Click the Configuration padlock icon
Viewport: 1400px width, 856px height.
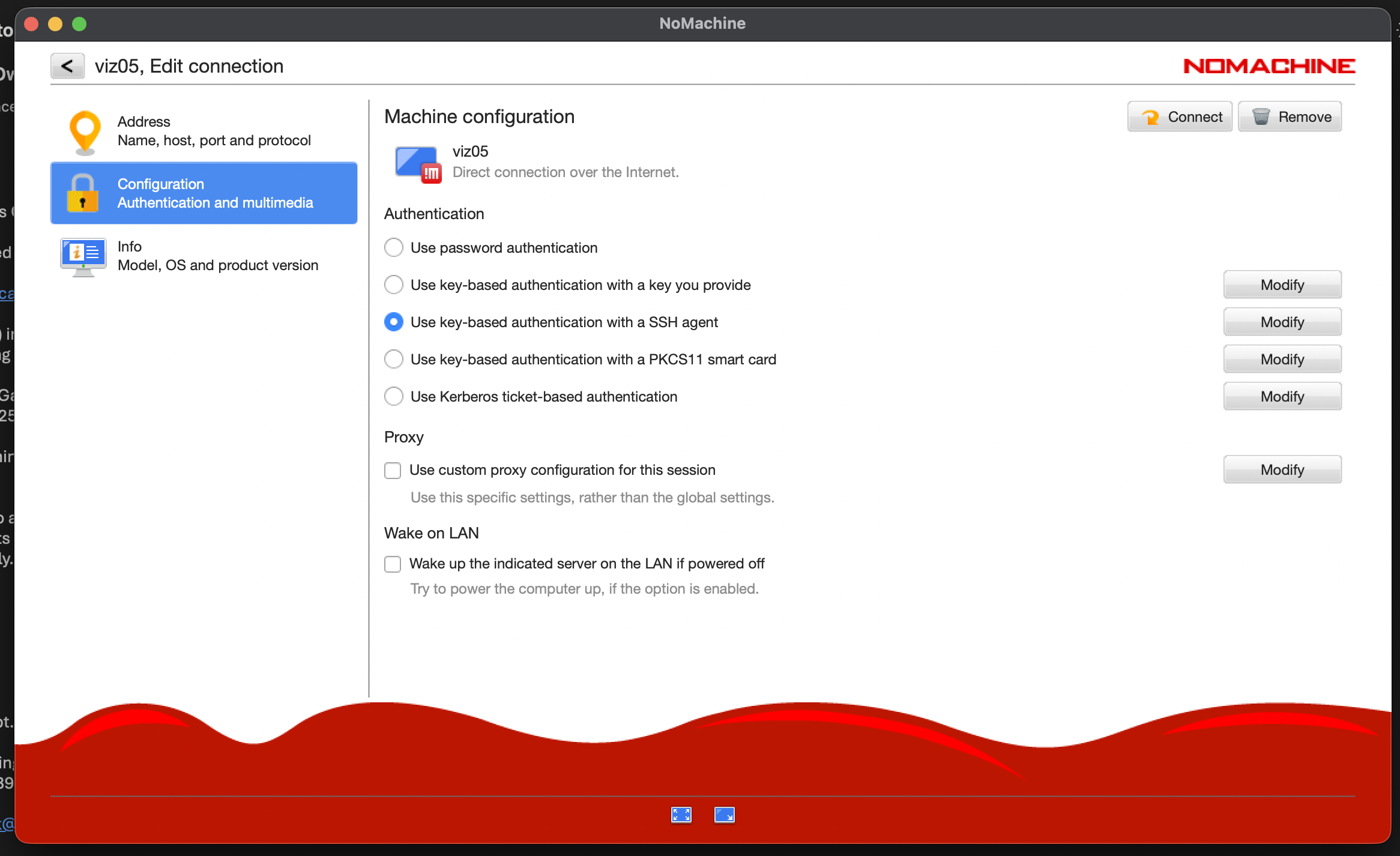point(83,193)
